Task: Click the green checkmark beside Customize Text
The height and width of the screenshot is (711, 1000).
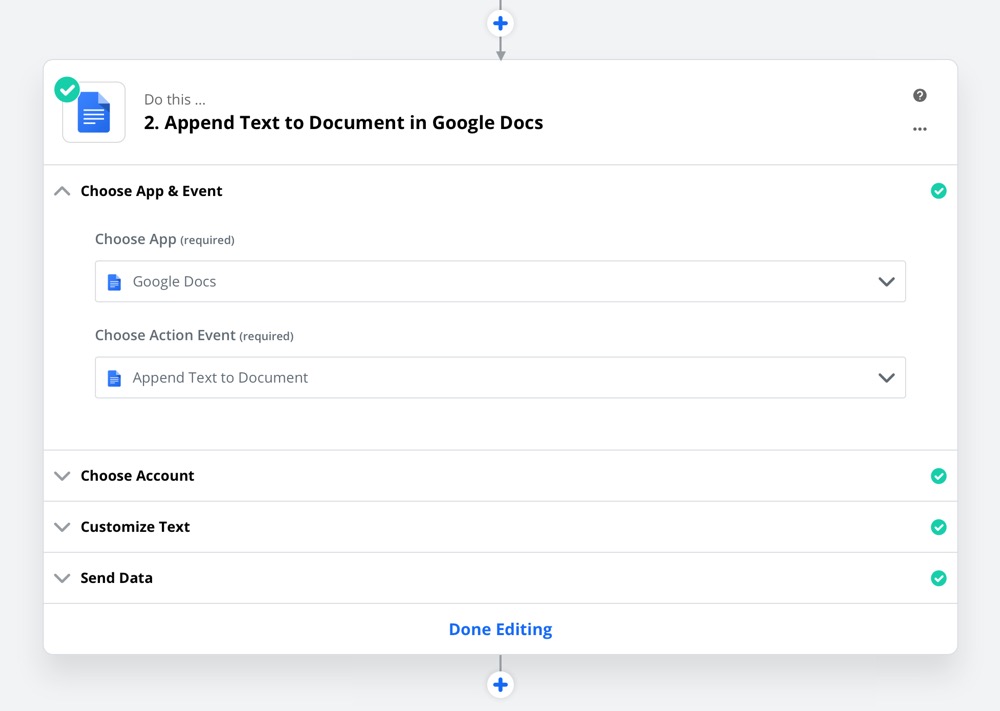Action: tap(938, 527)
